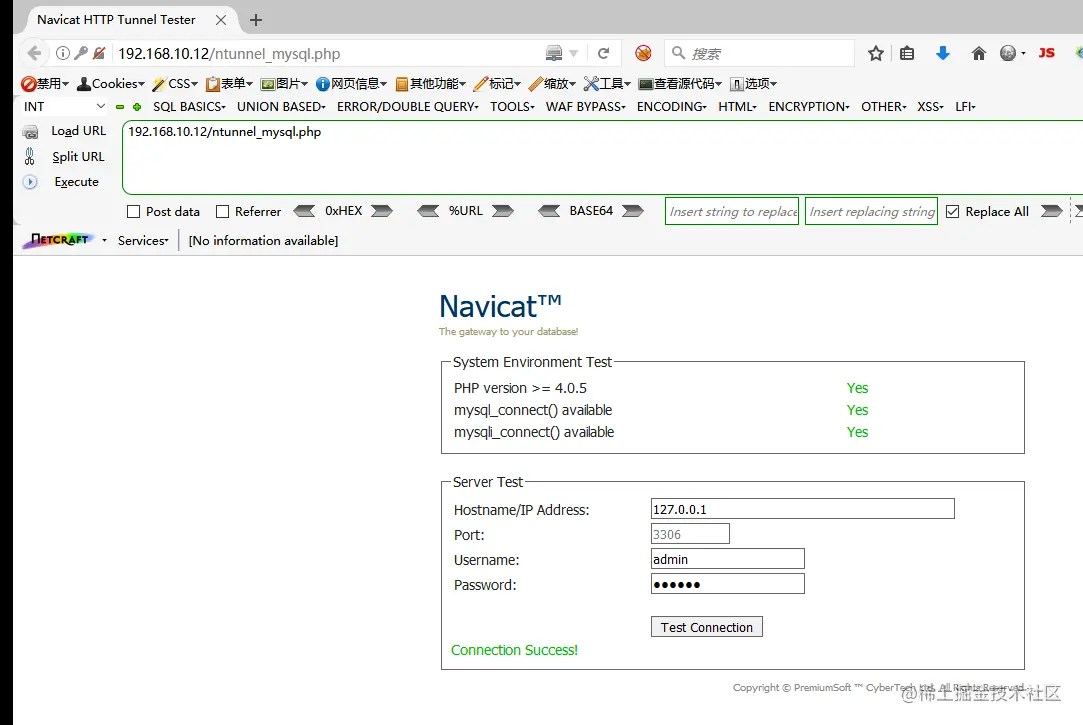Open the CSS menu
This screenshot has height=725, width=1083.
coord(175,84)
